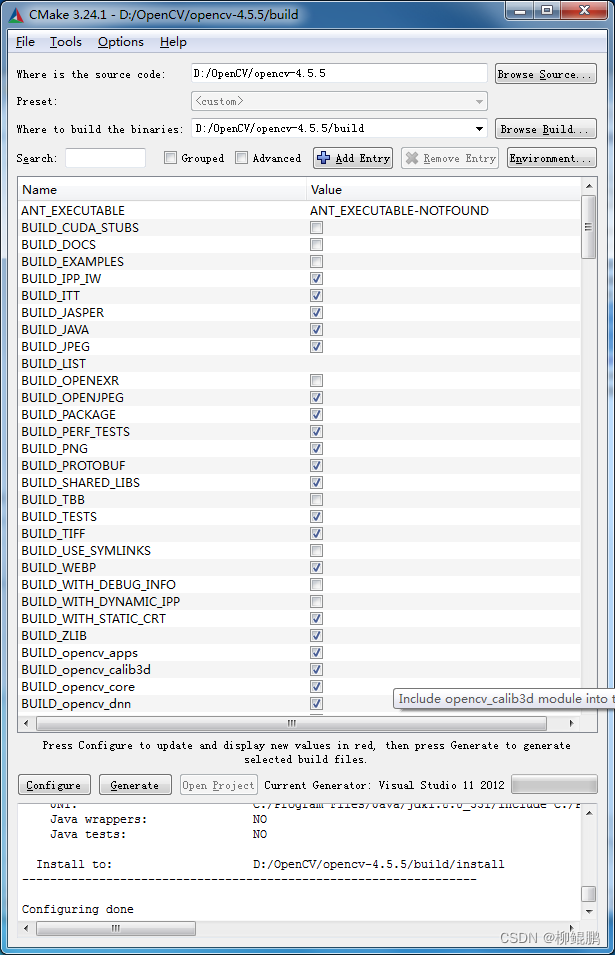
Task: Click the Remove Entry cross icon
Action: tap(412, 158)
